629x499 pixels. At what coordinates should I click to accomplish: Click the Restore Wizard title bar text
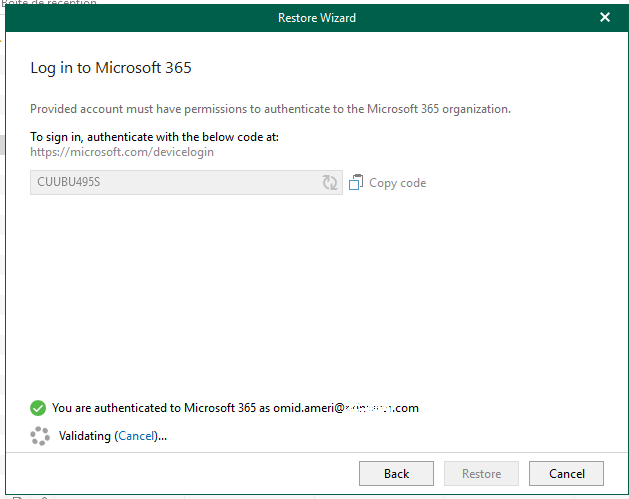[317, 18]
